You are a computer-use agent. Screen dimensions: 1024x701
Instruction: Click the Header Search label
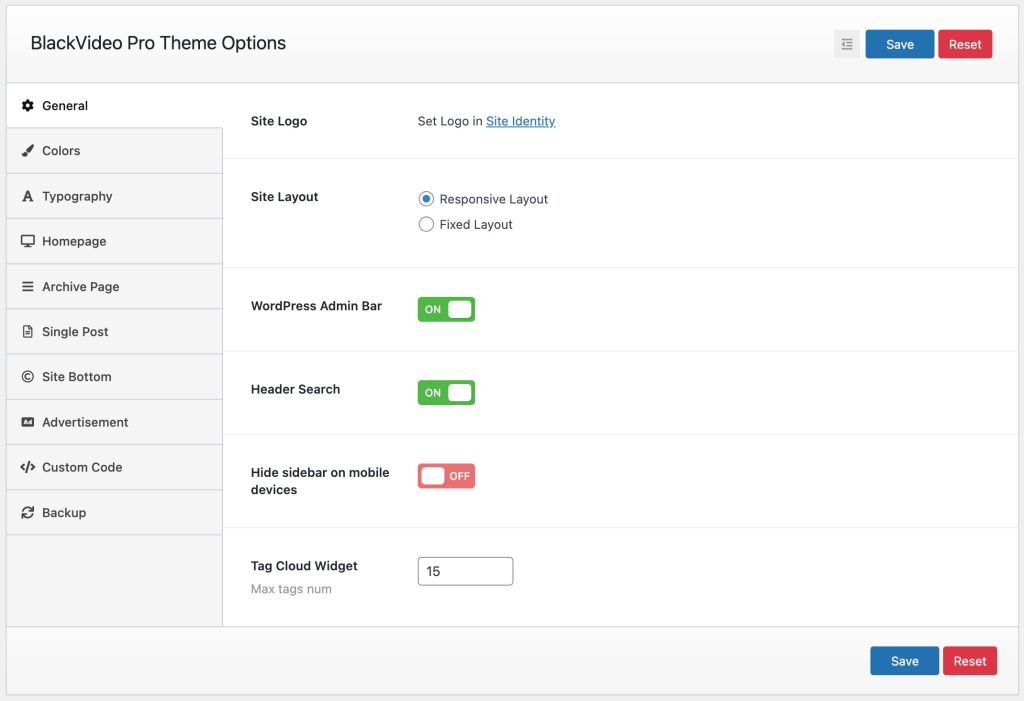[x=295, y=389]
